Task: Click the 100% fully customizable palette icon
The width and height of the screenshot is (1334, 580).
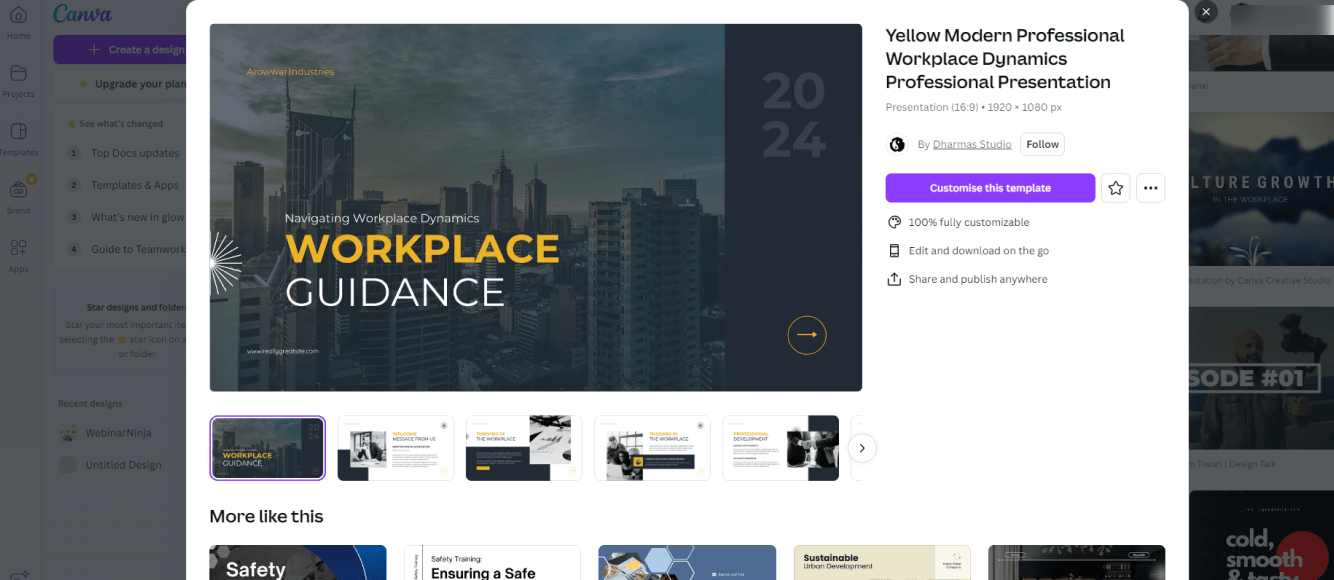Action: click(894, 222)
